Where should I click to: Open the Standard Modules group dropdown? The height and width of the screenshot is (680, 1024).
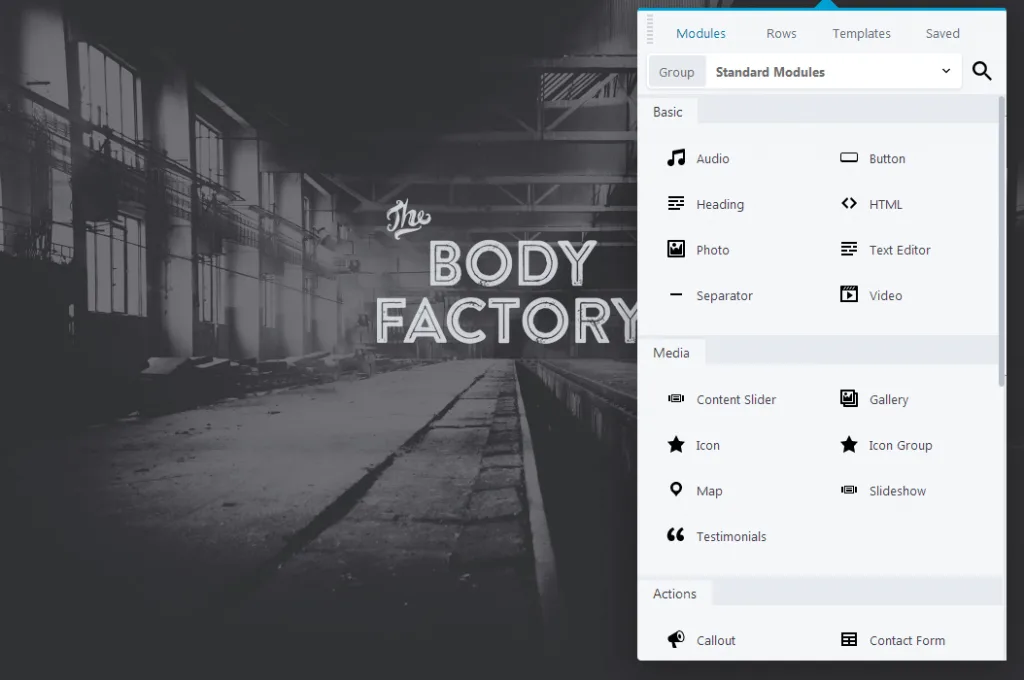834,72
